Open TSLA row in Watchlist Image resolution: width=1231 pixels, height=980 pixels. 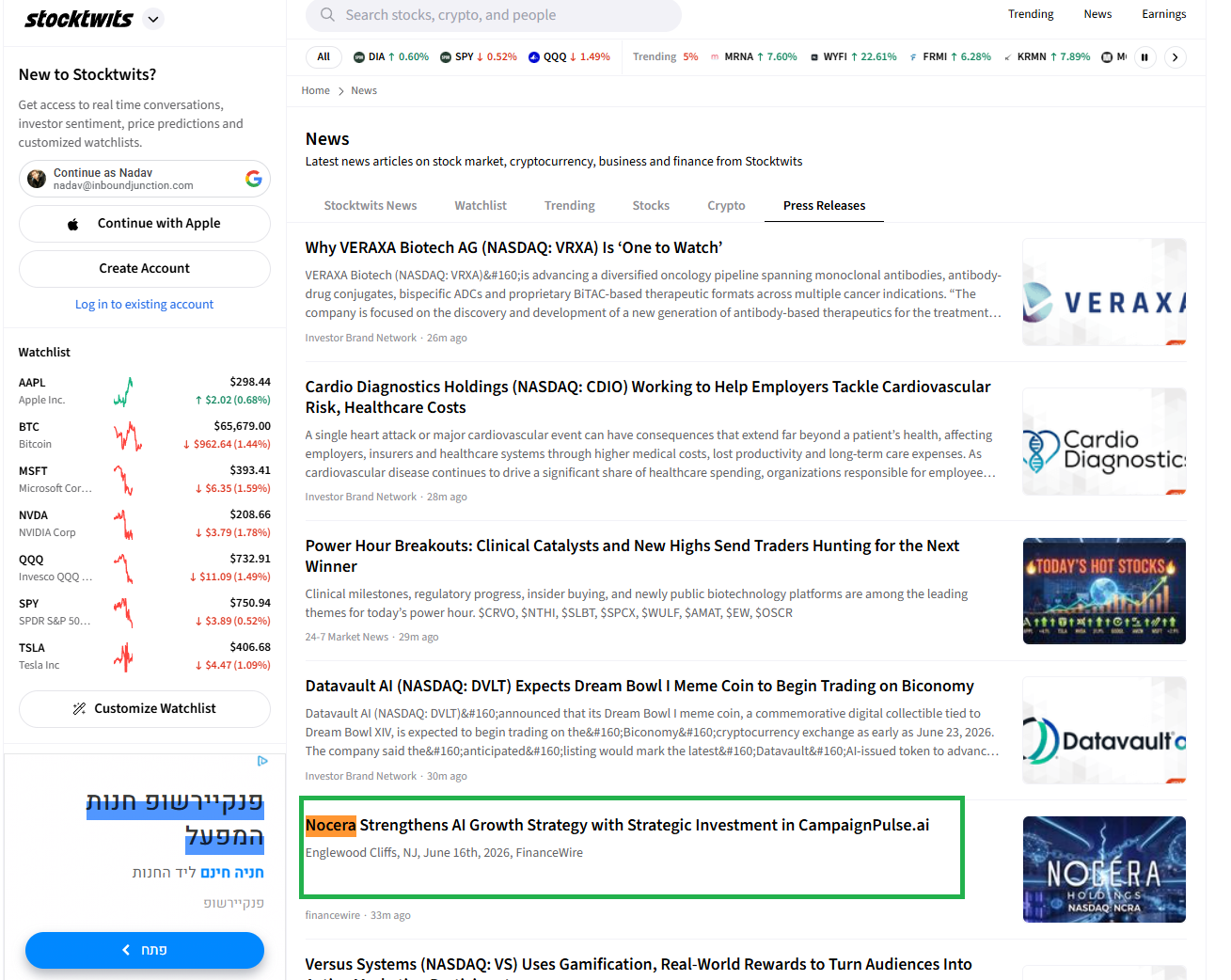(x=145, y=656)
